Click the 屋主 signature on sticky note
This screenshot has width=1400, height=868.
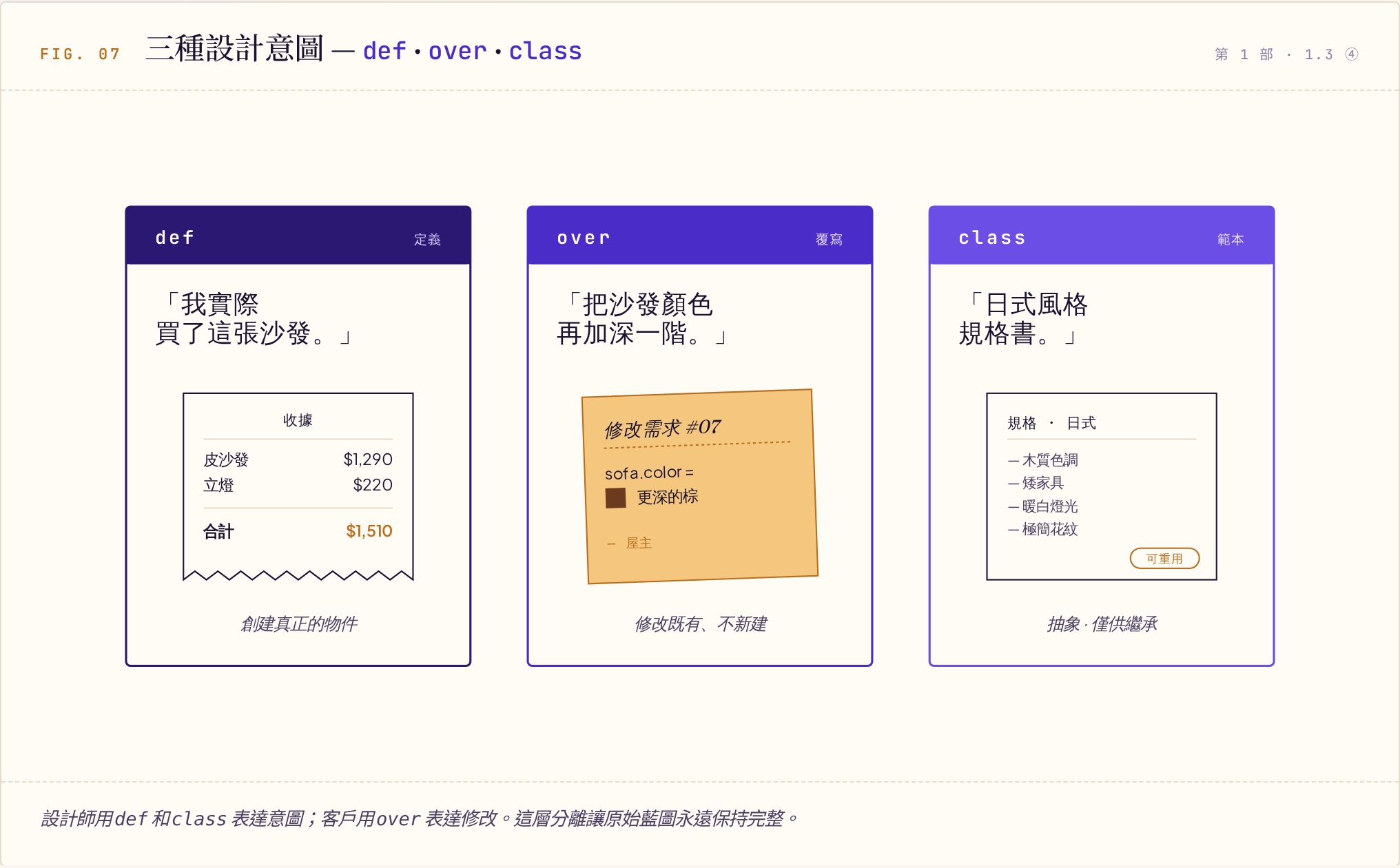tap(639, 544)
